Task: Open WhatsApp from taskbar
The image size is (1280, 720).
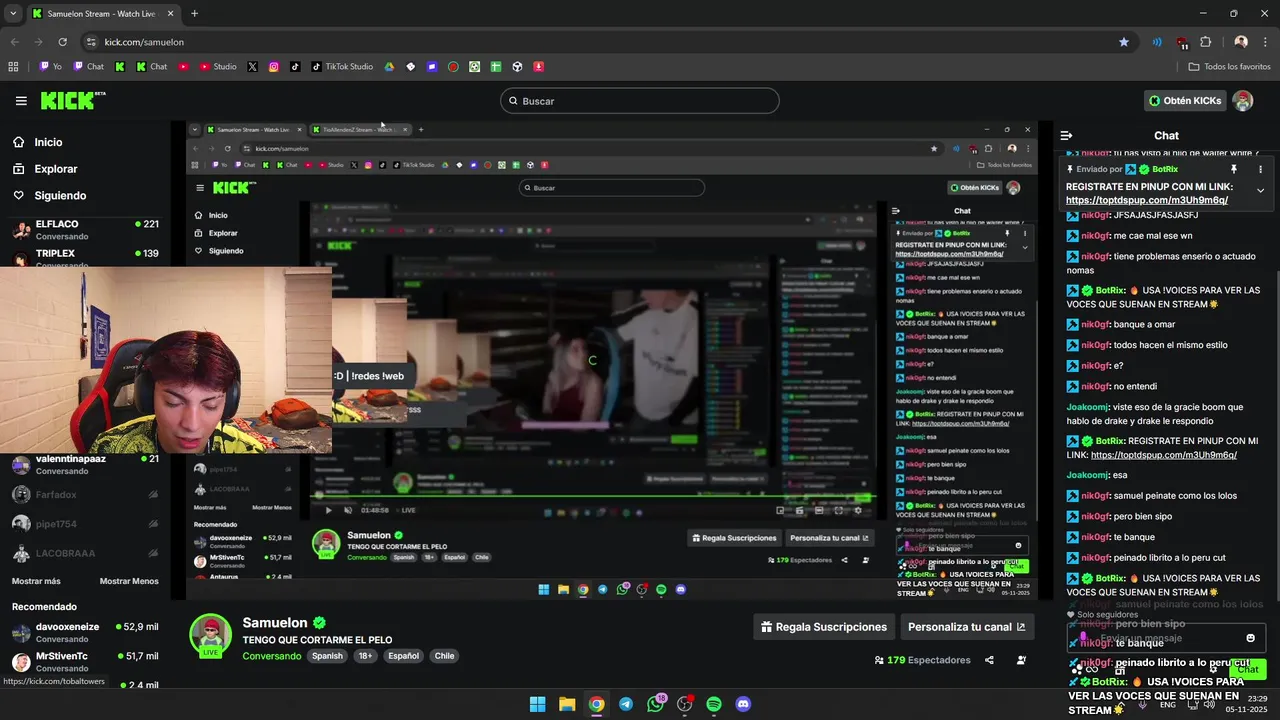Action: click(x=656, y=704)
